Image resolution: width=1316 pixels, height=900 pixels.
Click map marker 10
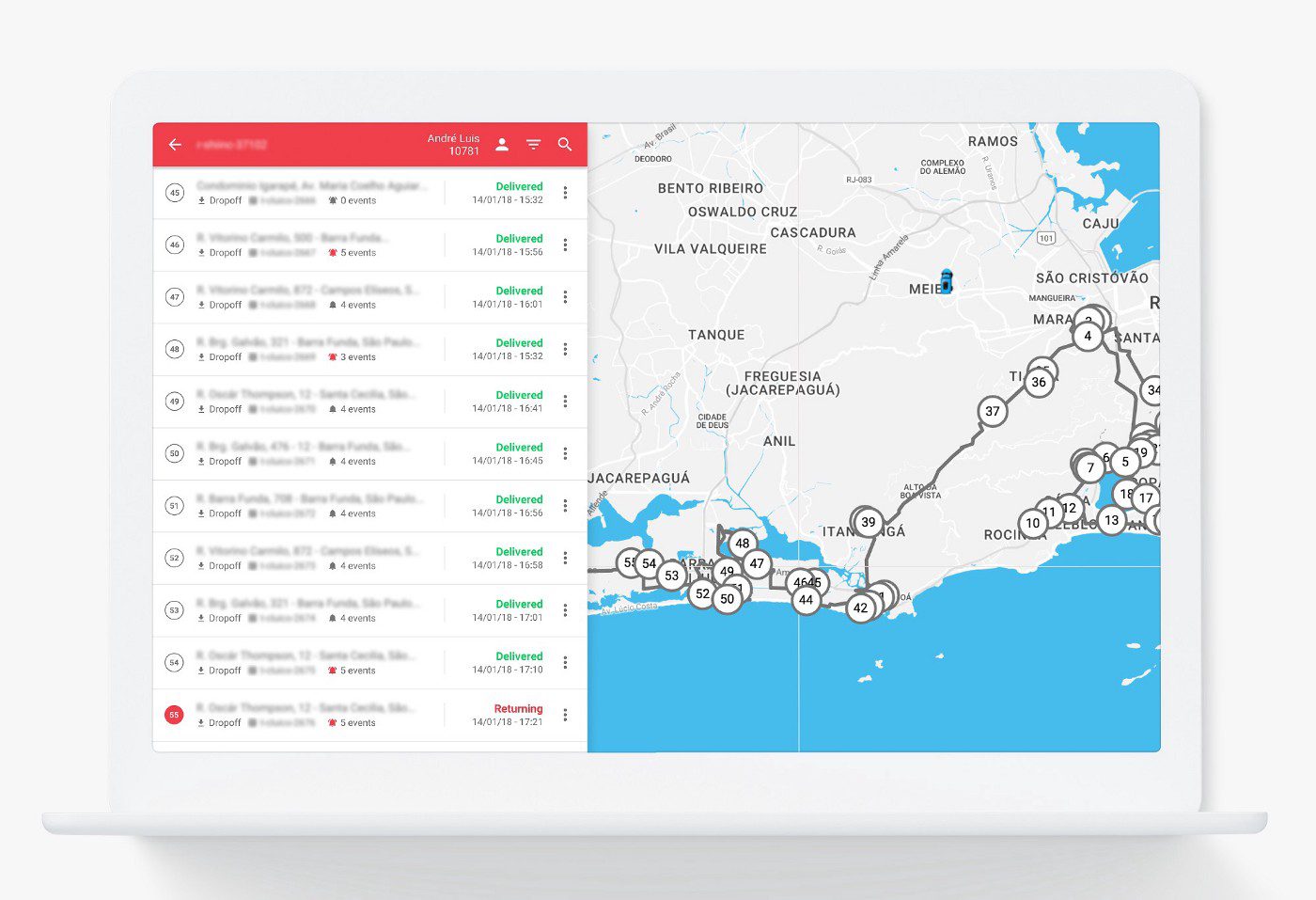coord(1032,523)
